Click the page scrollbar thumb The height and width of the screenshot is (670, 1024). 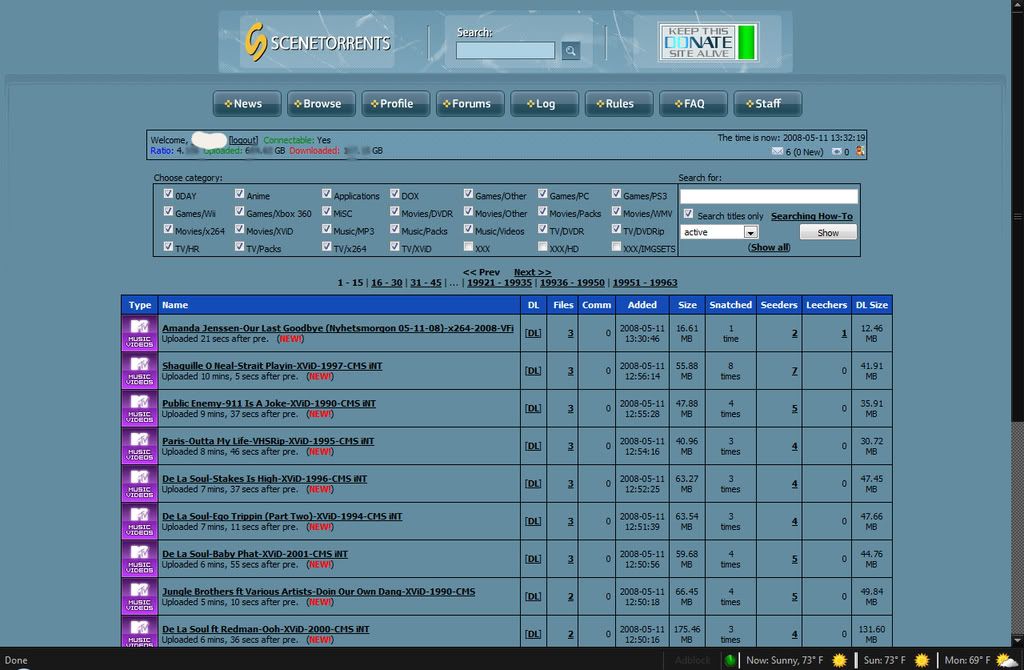point(1017,215)
